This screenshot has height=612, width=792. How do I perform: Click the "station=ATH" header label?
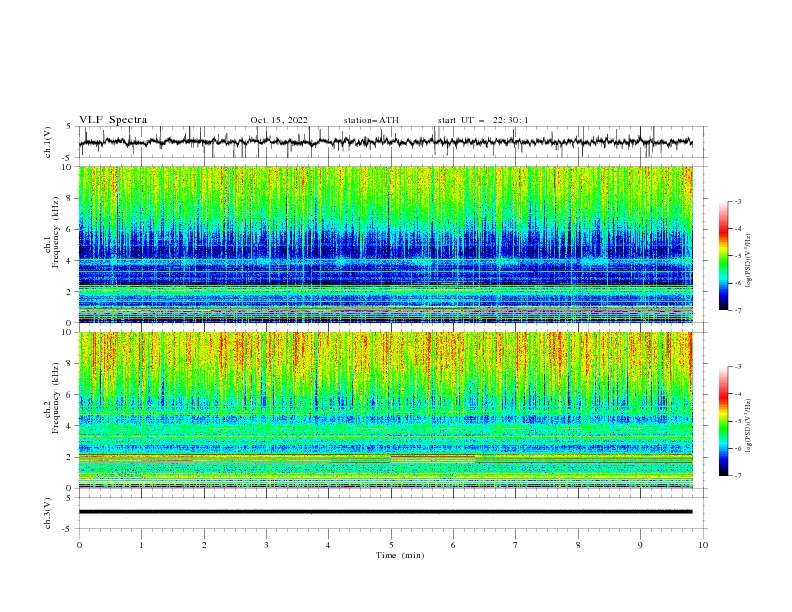tap(371, 120)
